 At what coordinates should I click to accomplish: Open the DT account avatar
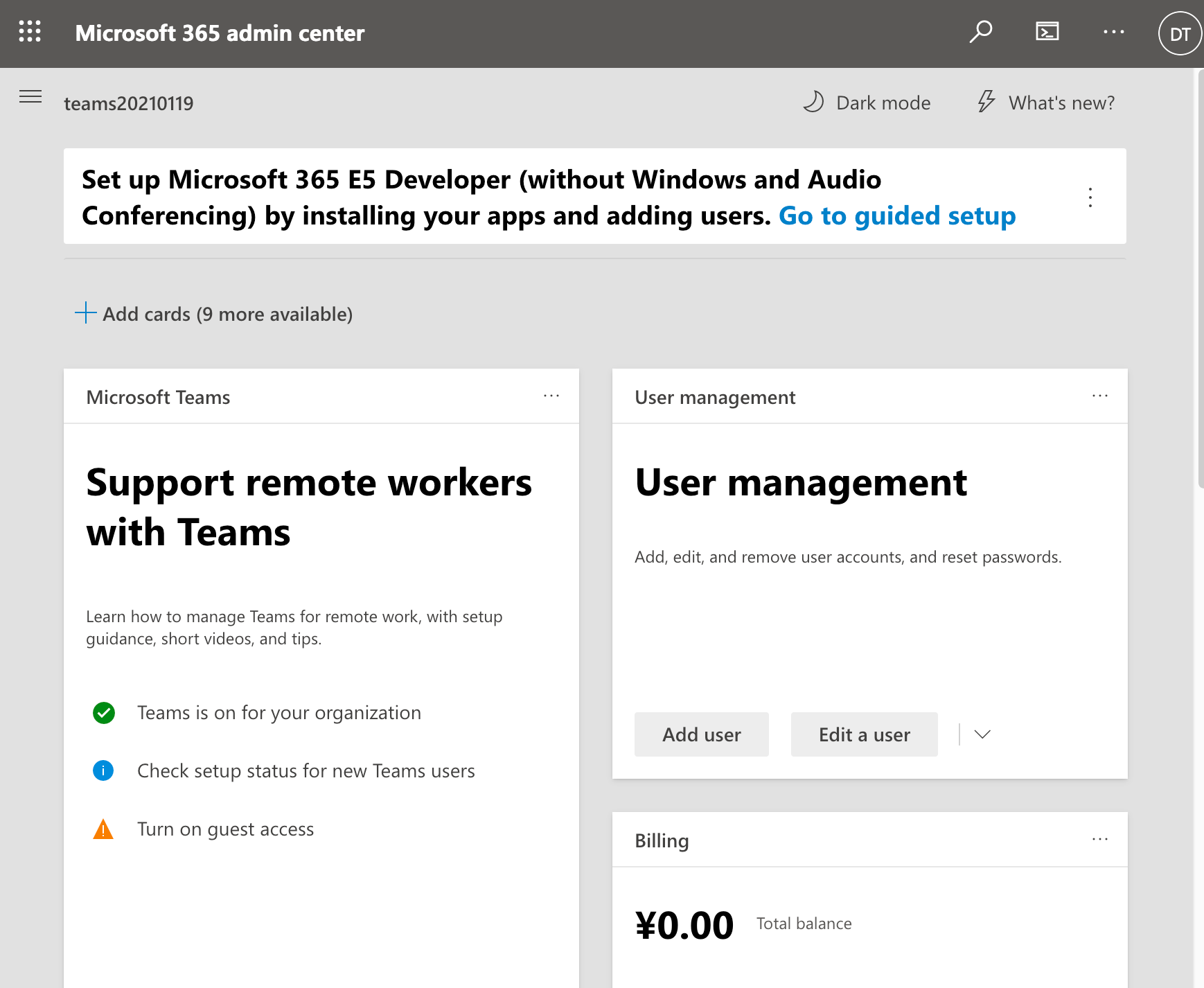tap(1180, 33)
